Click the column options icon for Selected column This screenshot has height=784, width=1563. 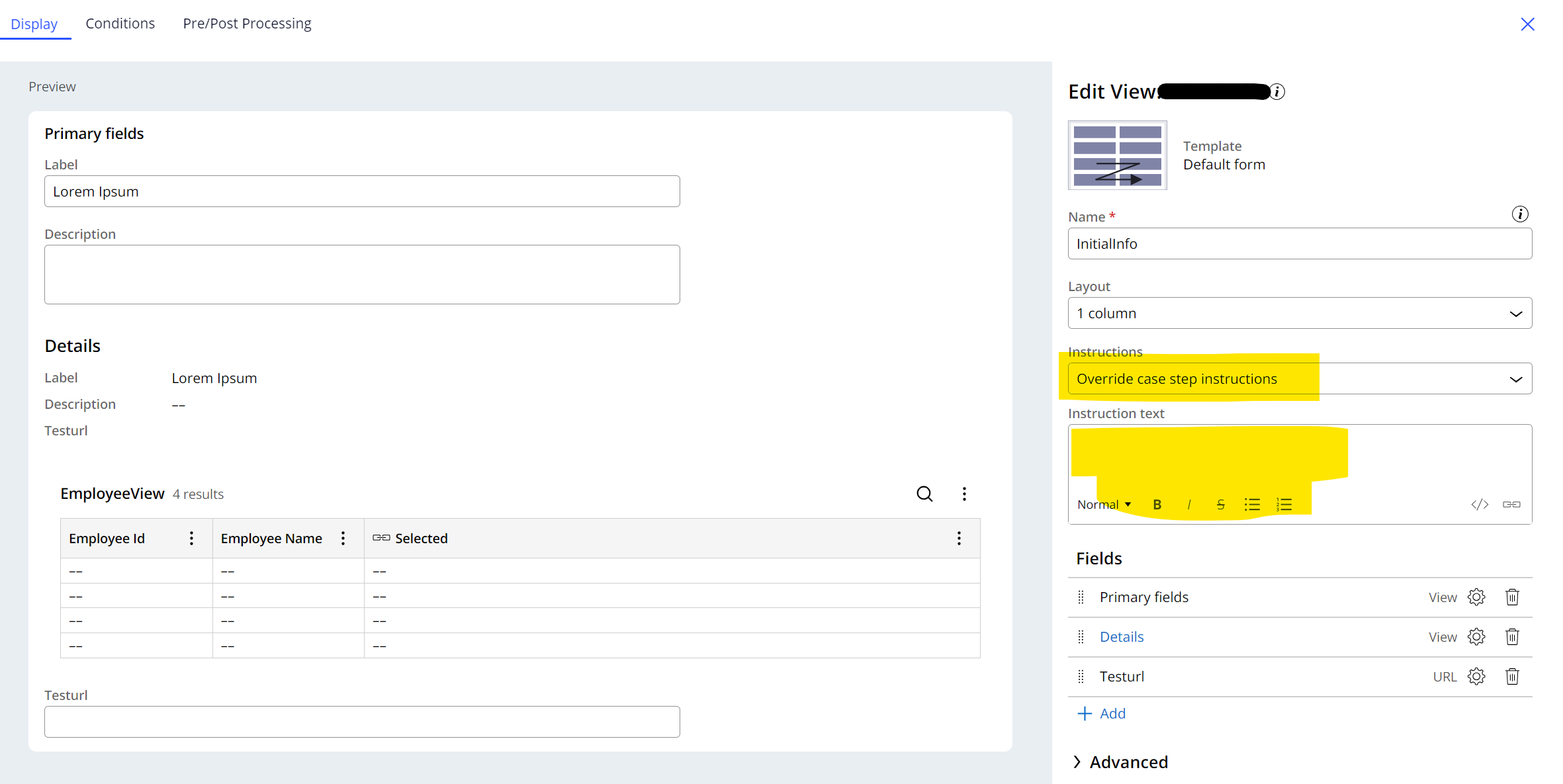(960, 538)
